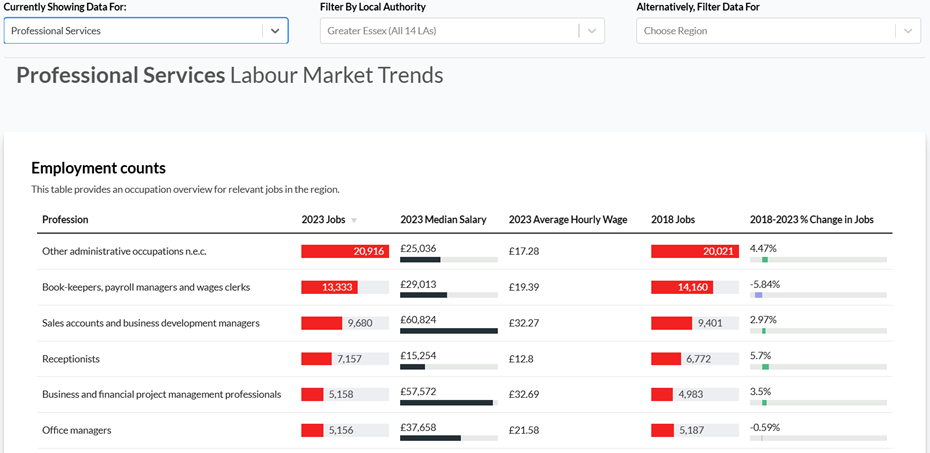Screen dimensions: 930x453
Task: Click the 2023 Jobs sort arrow icon
Action: 353,220
